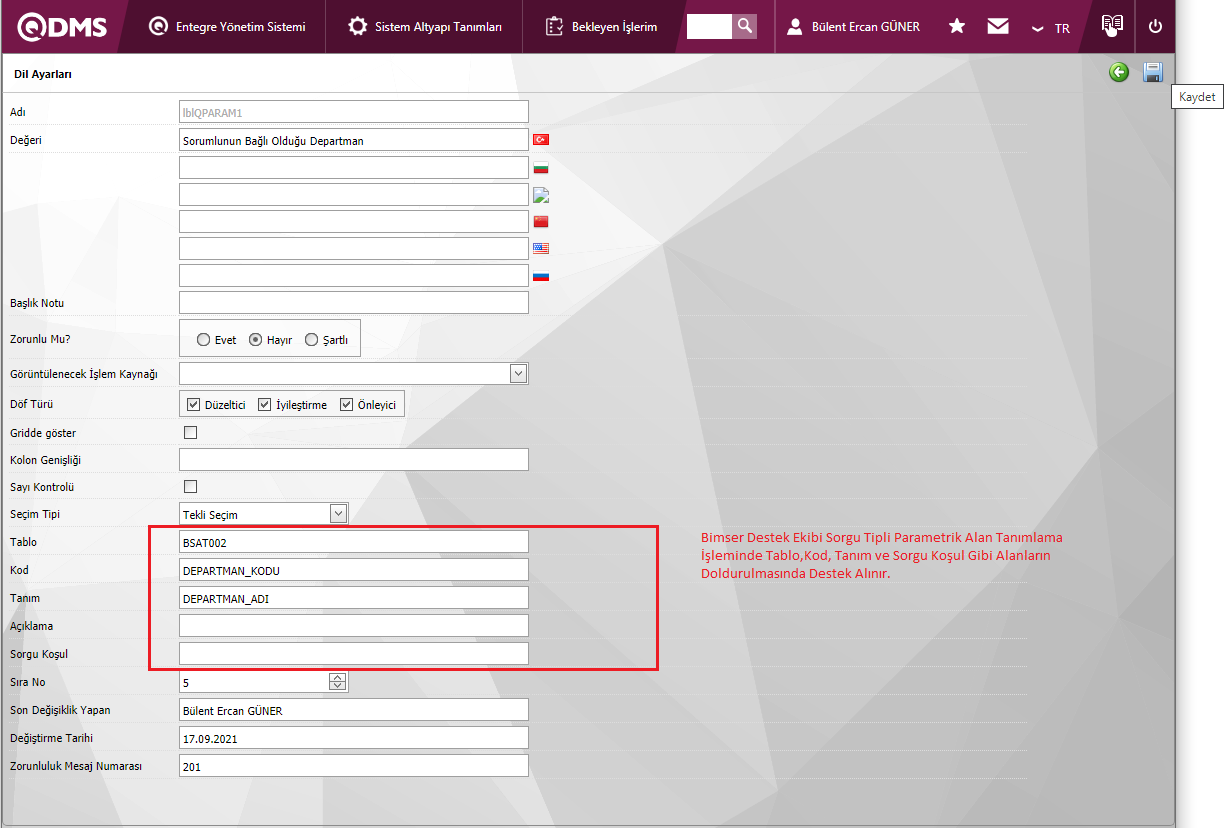Toggle the İyileştirme checkbox
This screenshot has height=828, width=1228.
(265, 405)
